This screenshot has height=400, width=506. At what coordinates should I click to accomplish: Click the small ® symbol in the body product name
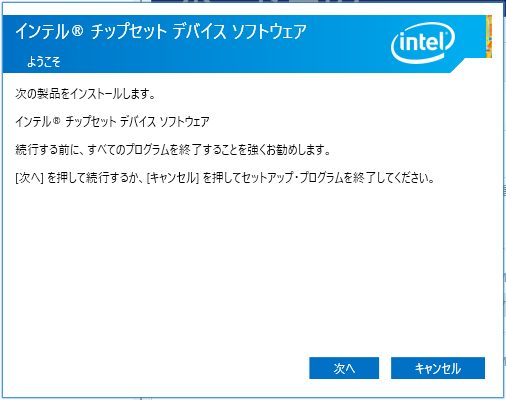tap(56, 120)
